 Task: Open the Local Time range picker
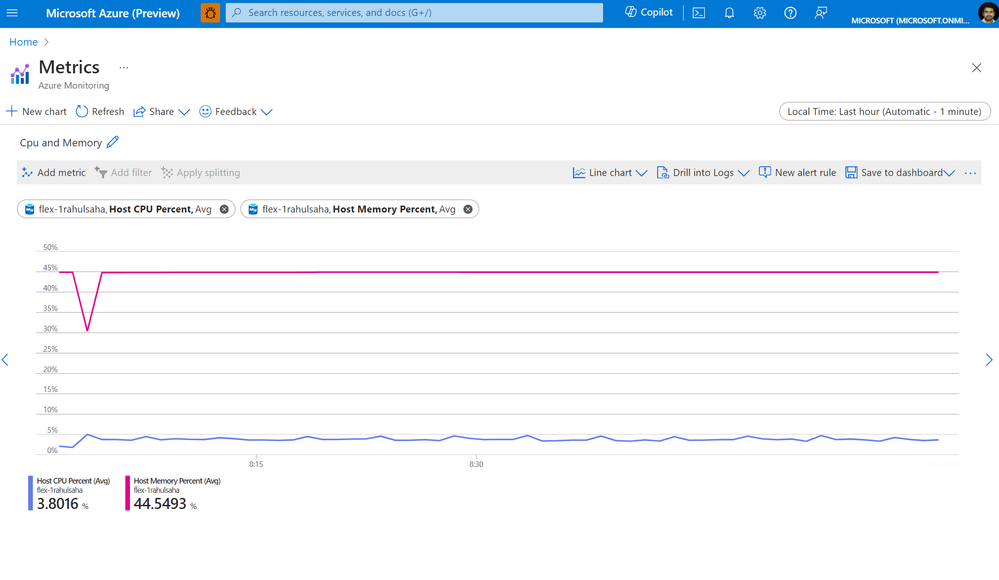pyautogui.click(x=884, y=112)
